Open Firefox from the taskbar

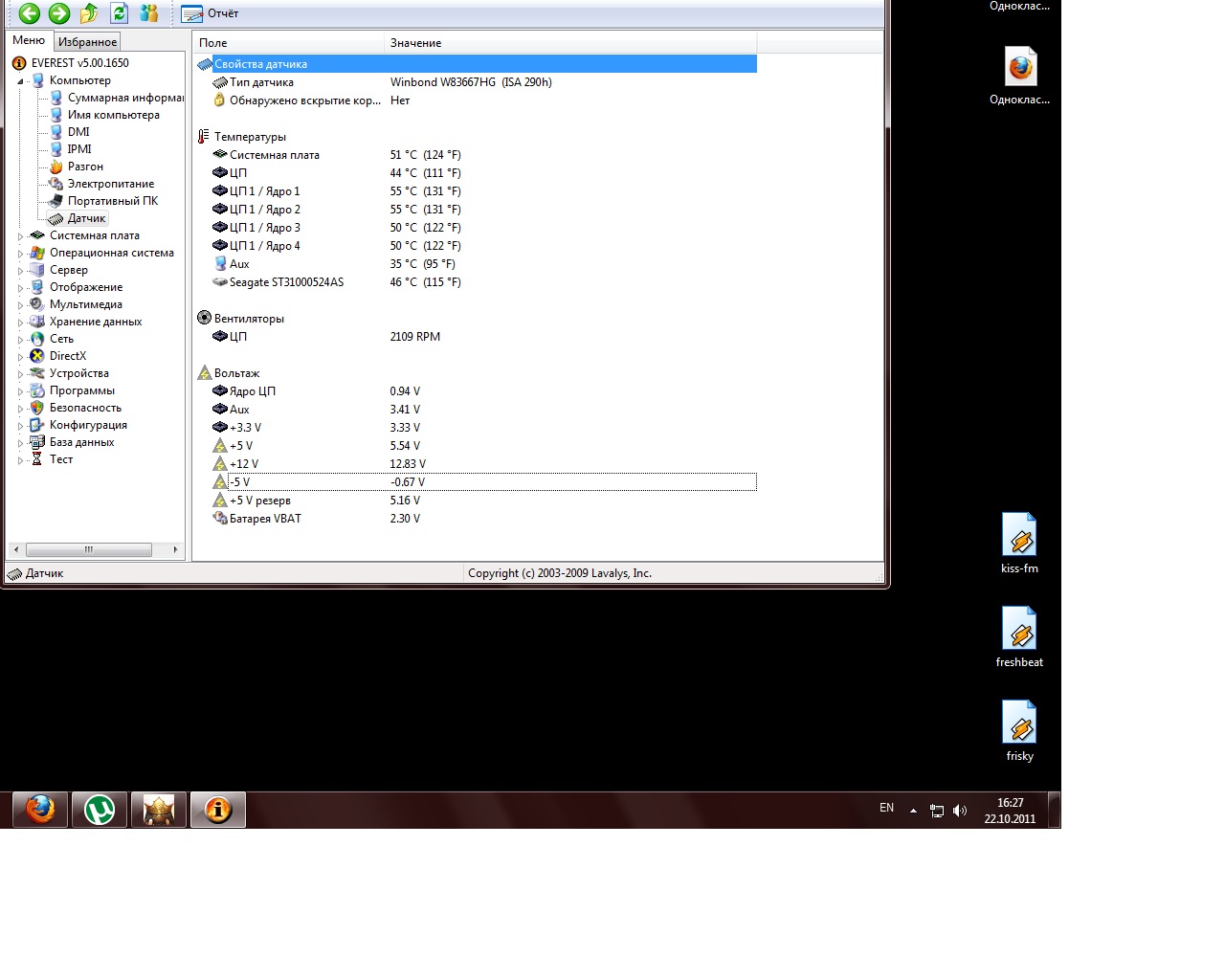(40, 811)
